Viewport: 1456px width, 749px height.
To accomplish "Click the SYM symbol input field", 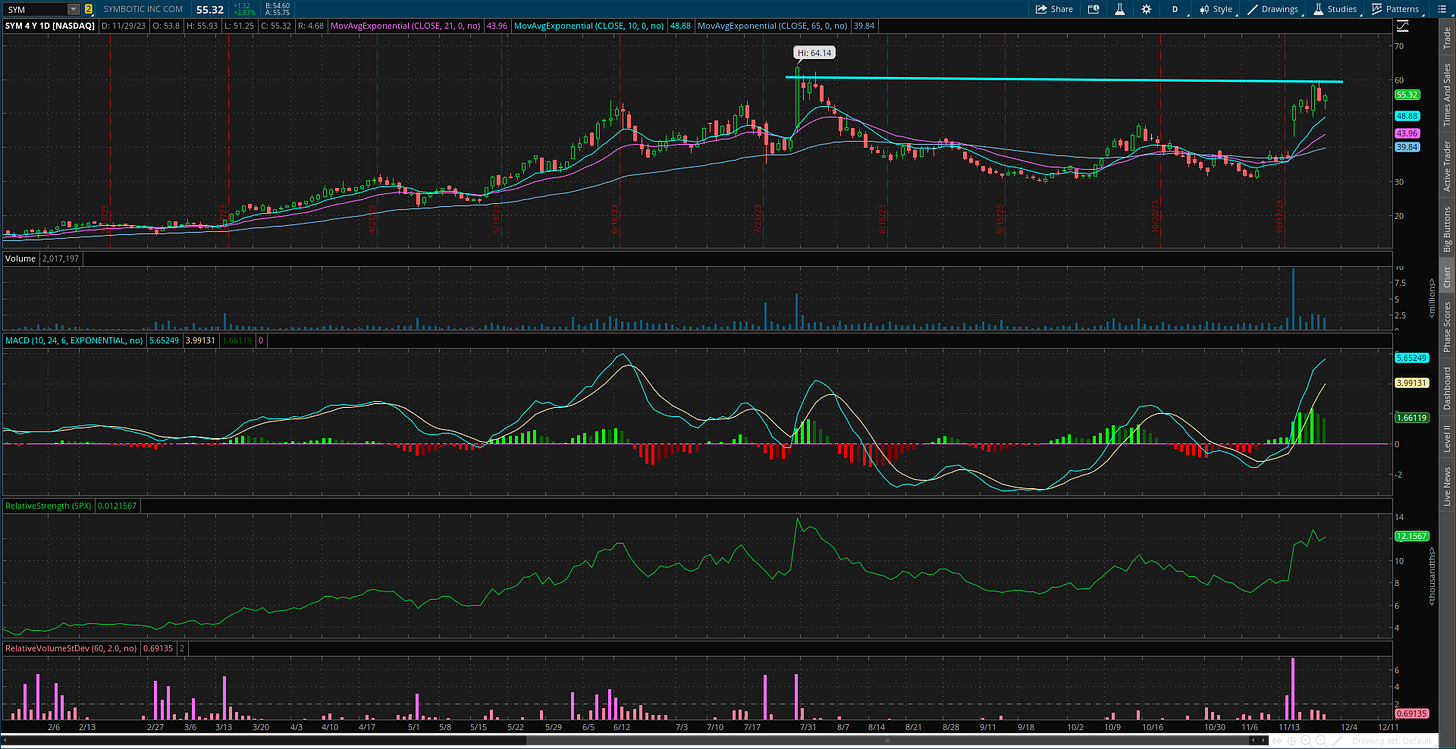I will tap(36, 9).
